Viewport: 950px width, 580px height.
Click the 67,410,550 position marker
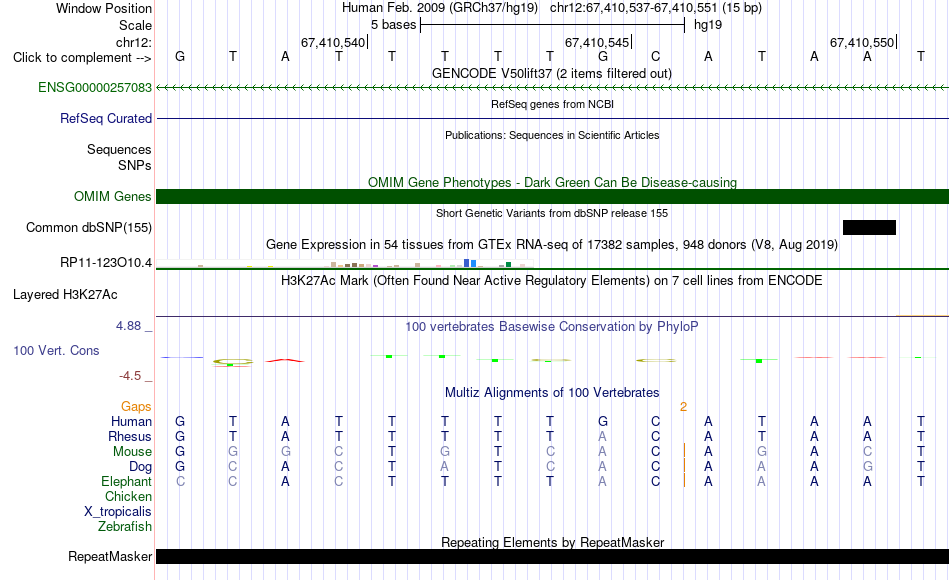coord(863,42)
